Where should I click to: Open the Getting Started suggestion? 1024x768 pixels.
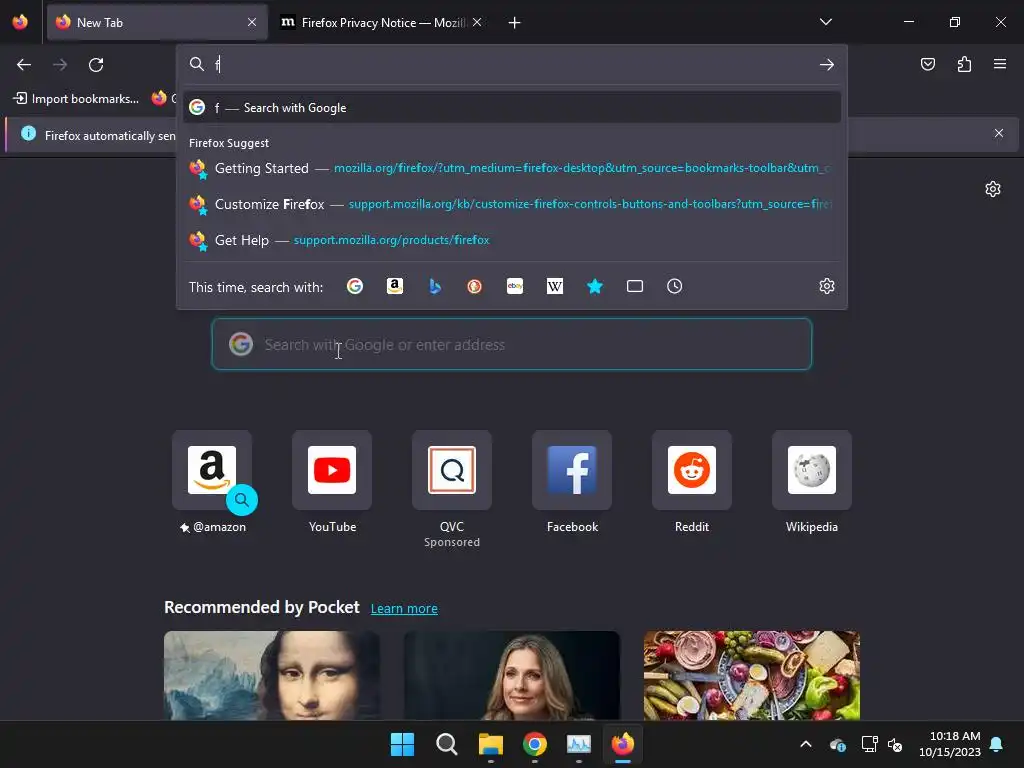[x=512, y=168]
